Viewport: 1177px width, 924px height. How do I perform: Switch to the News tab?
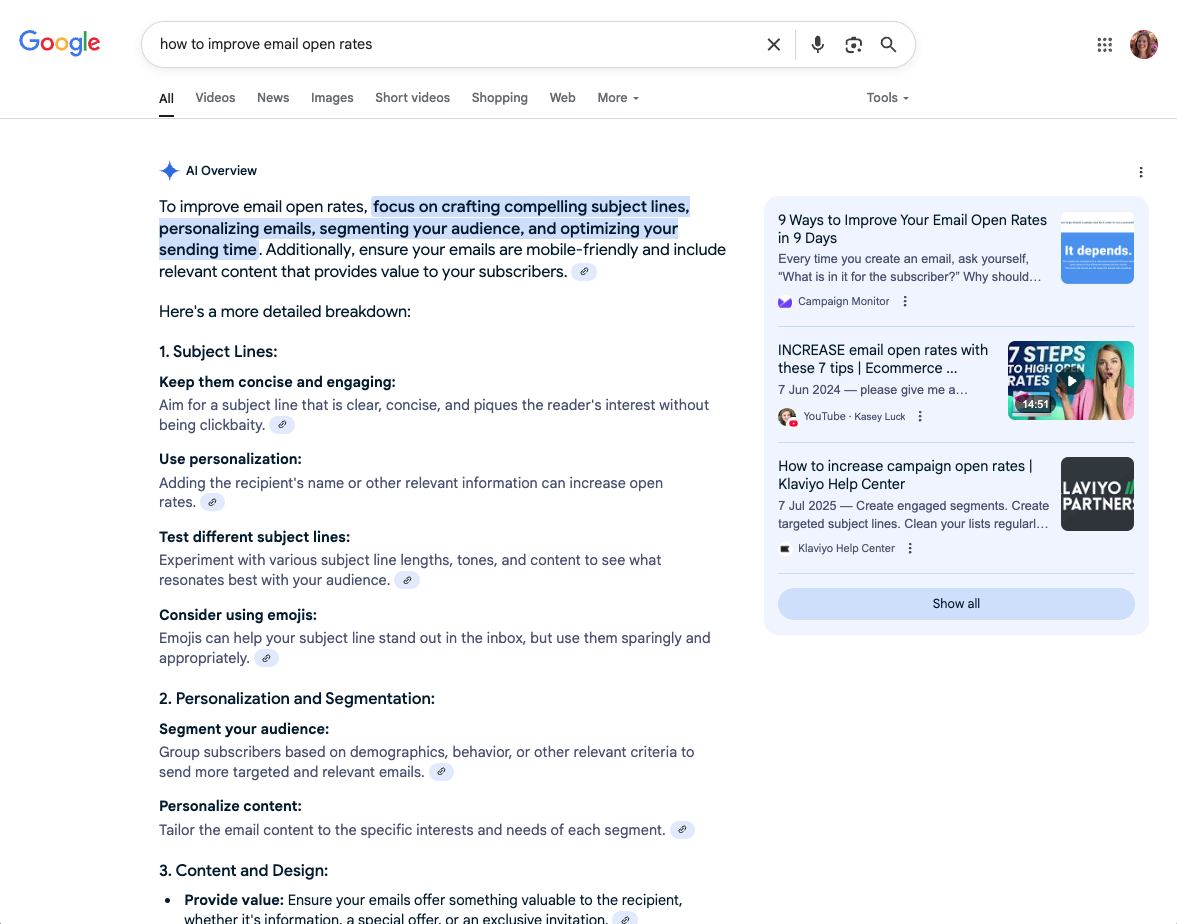[x=273, y=98]
